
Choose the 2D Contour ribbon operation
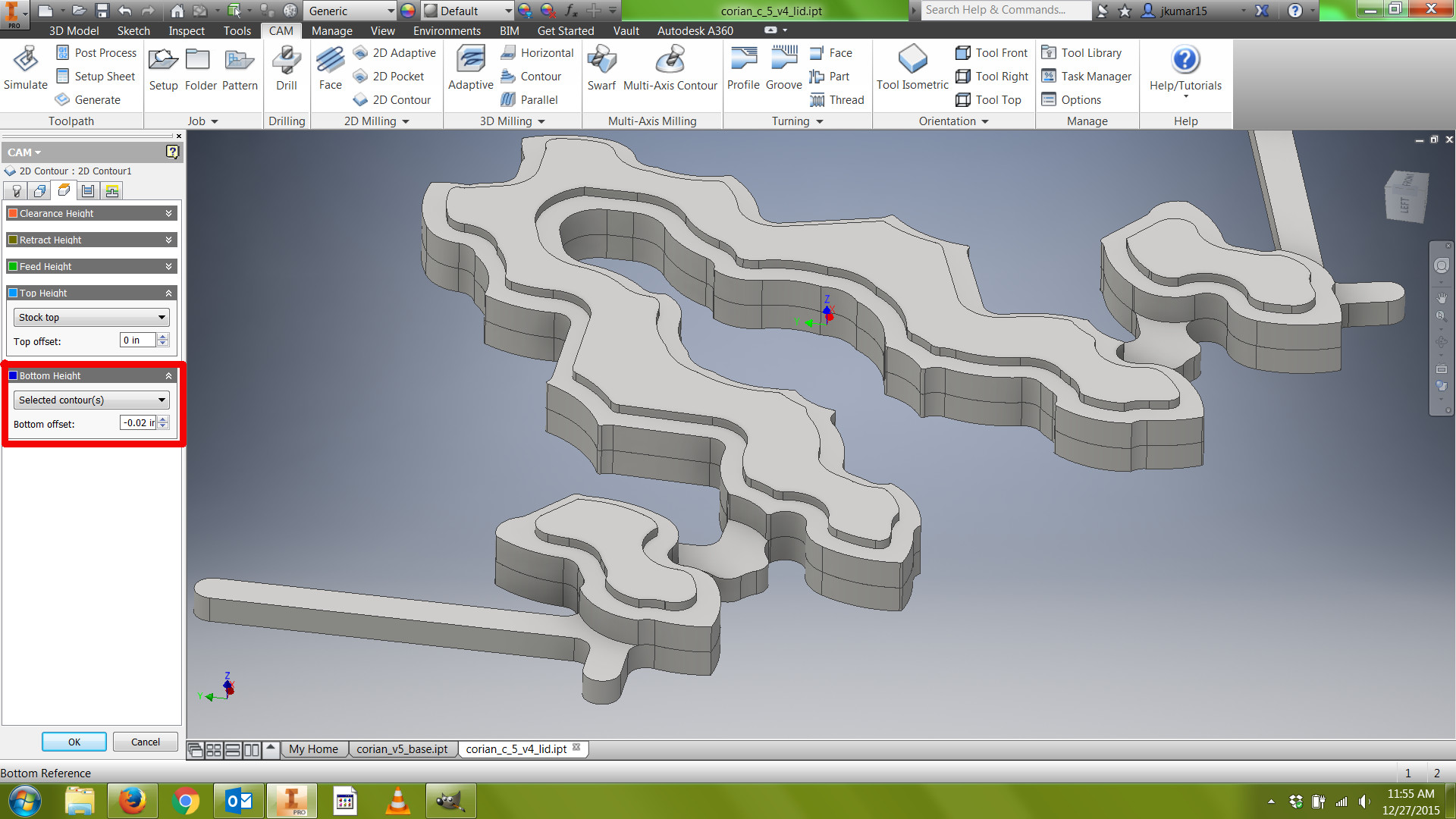pyautogui.click(x=392, y=100)
